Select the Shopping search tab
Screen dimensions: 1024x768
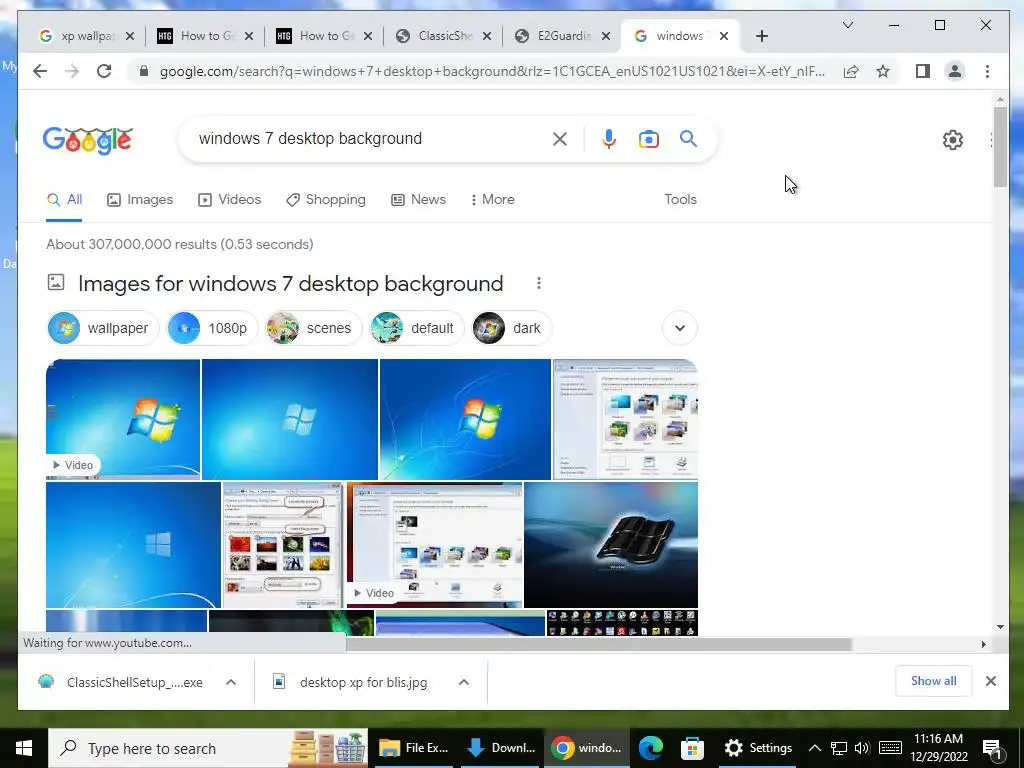coord(326,200)
